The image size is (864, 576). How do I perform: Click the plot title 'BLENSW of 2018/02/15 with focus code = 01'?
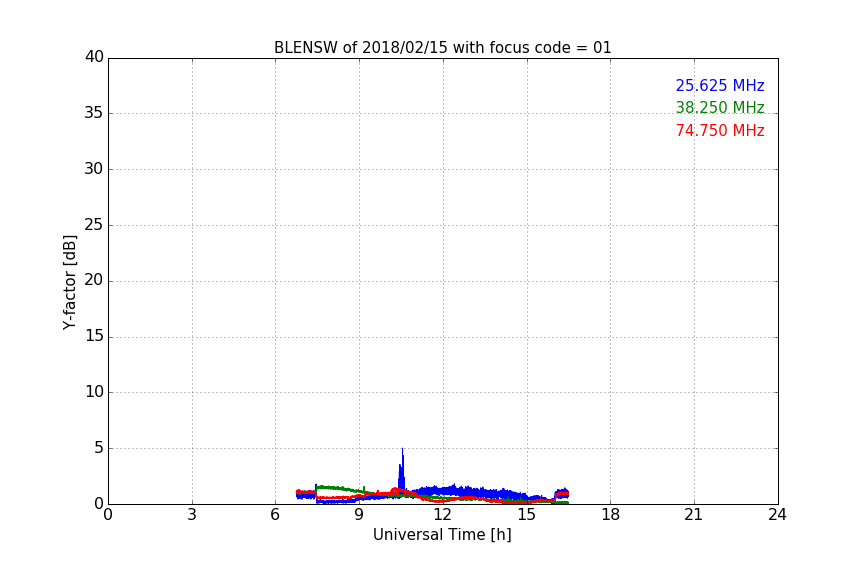click(x=442, y=48)
